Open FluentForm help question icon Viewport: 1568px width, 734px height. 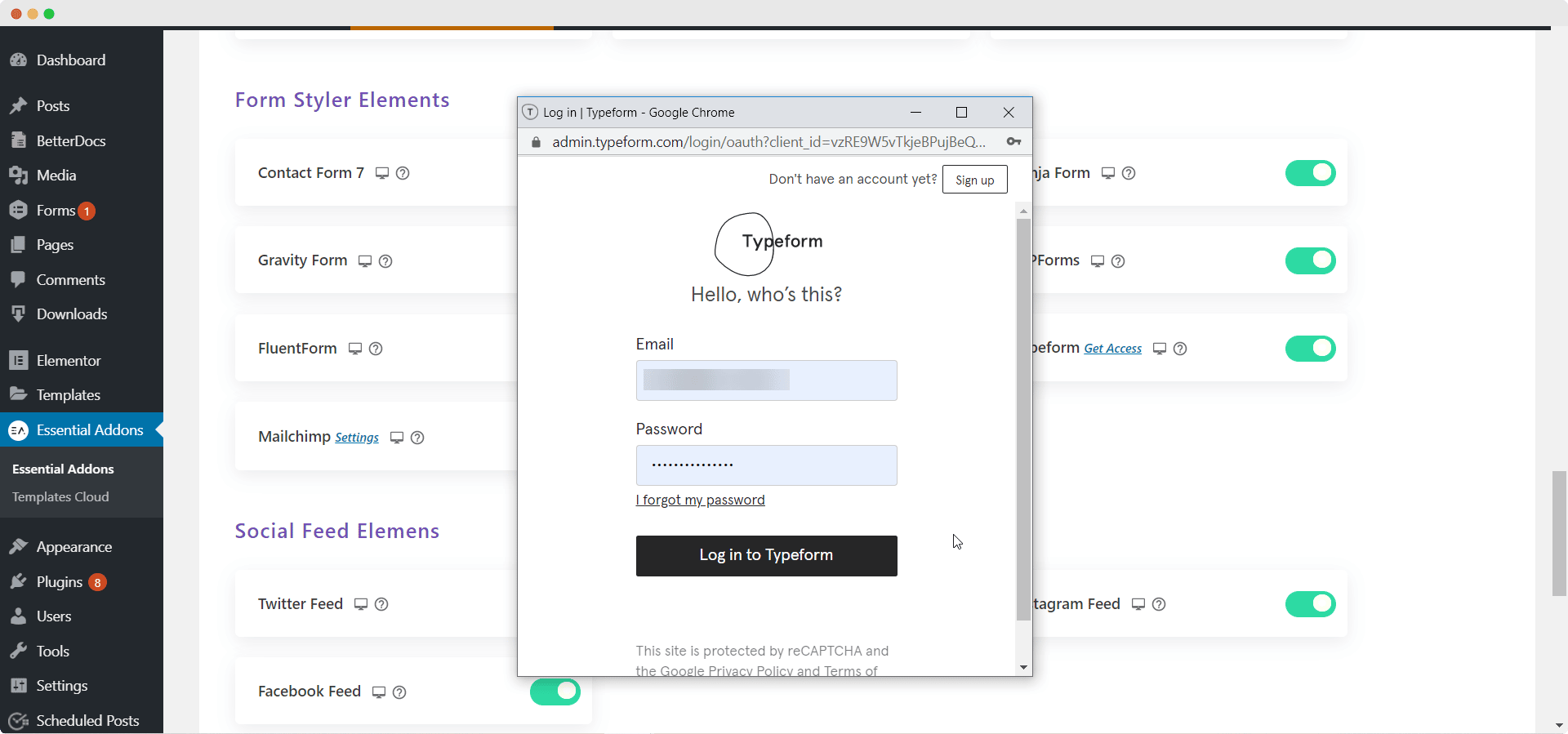point(376,349)
